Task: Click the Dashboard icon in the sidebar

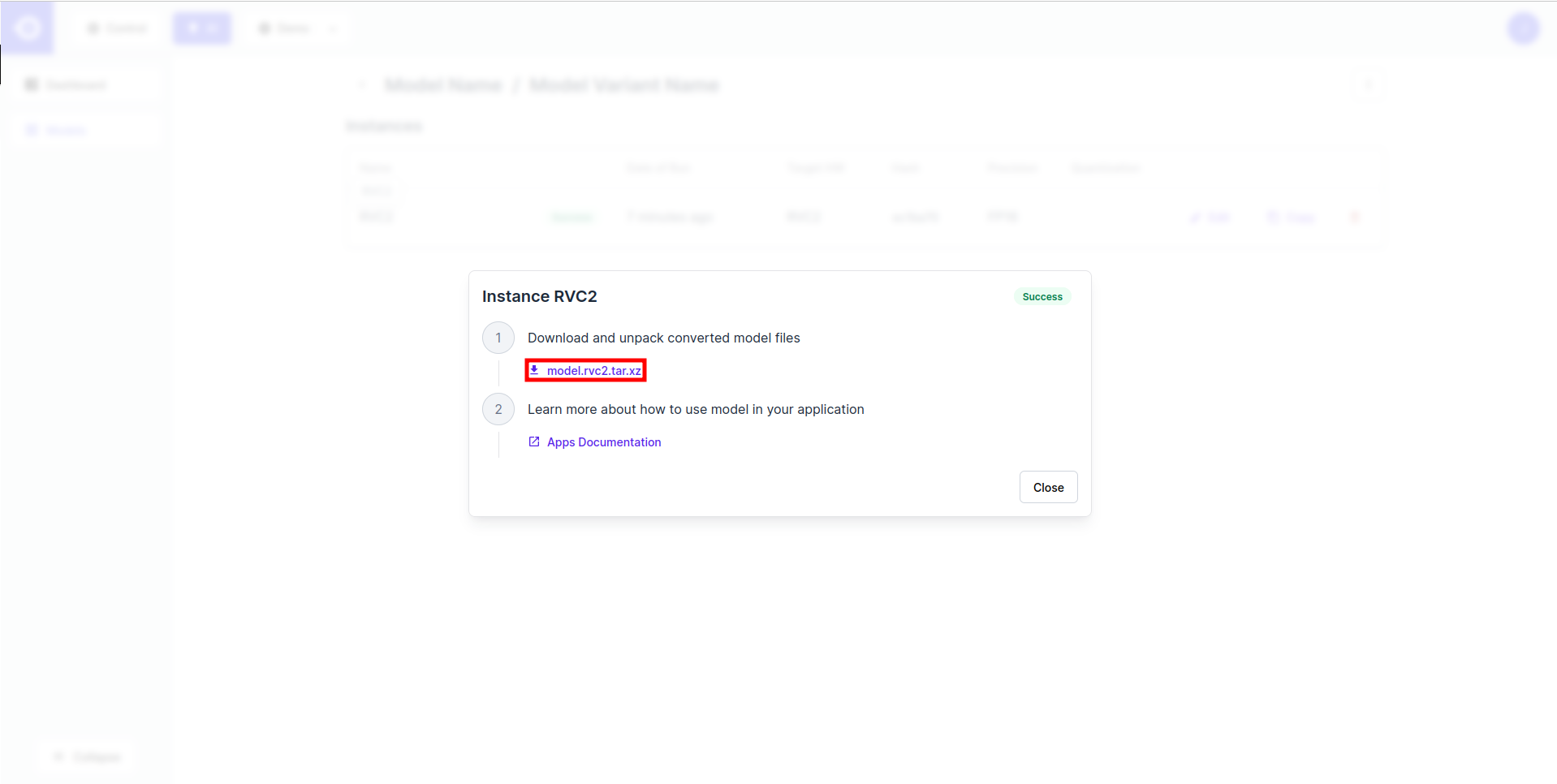Action: (x=32, y=85)
